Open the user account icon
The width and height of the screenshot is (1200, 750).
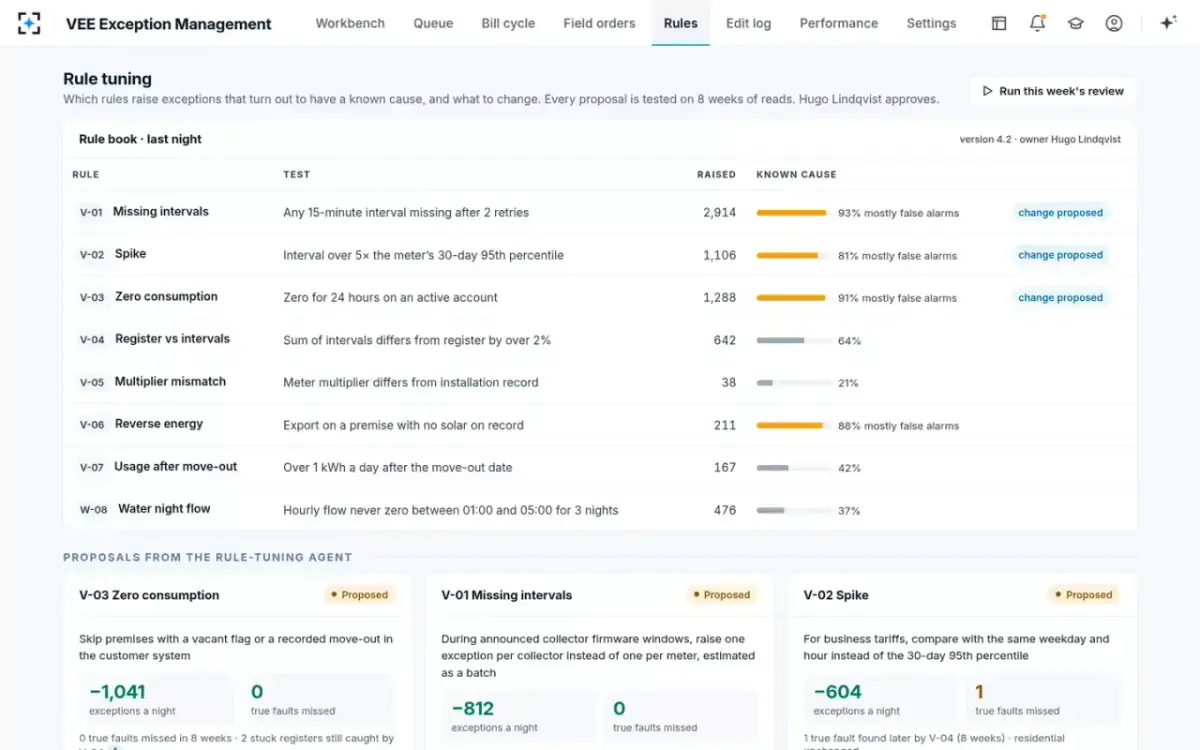(1114, 23)
